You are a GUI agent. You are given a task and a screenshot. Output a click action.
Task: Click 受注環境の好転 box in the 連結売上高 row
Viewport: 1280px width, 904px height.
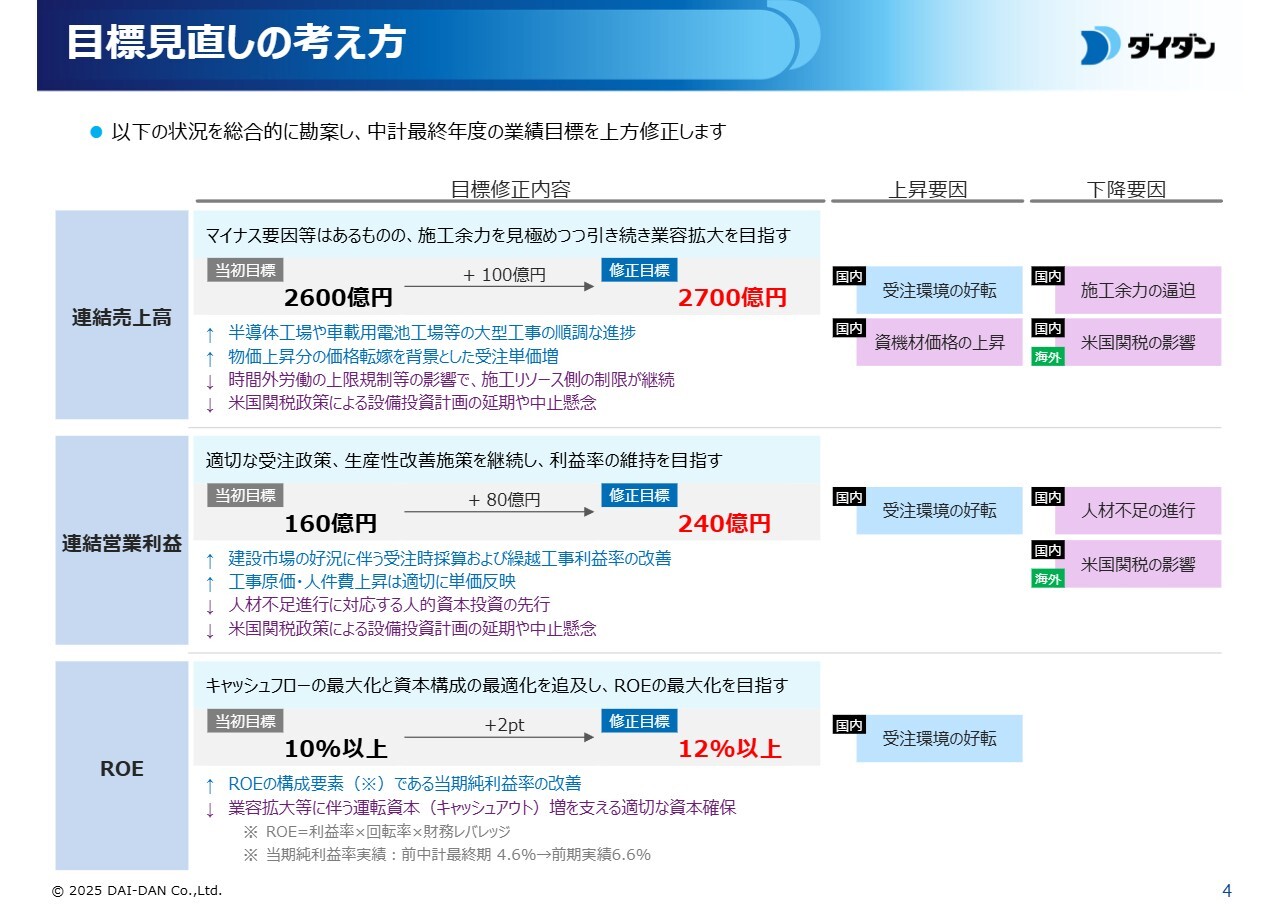click(x=939, y=290)
